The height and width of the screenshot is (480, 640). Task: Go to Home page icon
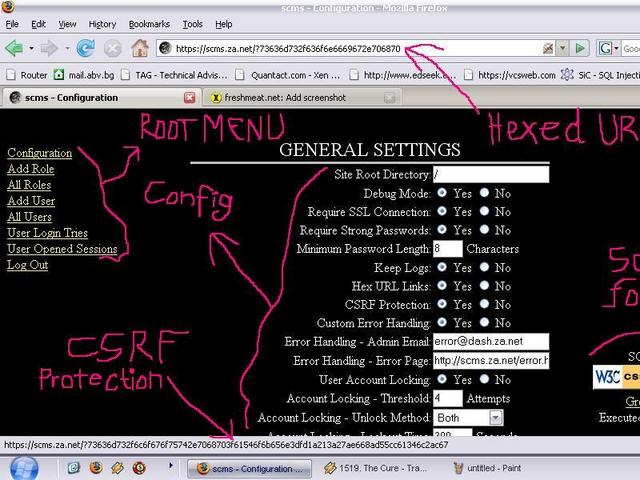pyautogui.click(x=140, y=47)
